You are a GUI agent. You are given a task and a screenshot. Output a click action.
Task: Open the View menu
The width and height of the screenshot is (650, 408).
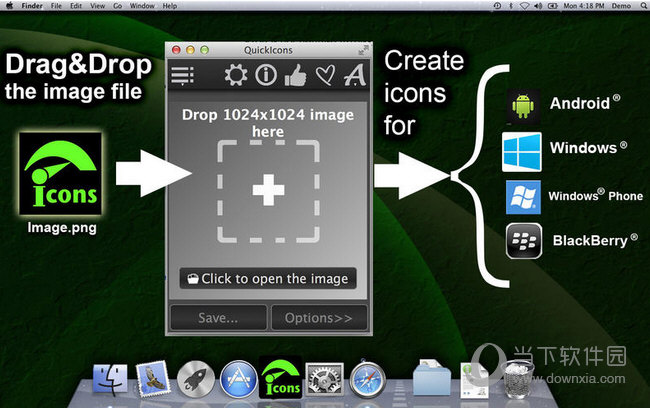click(x=97, y=6)
